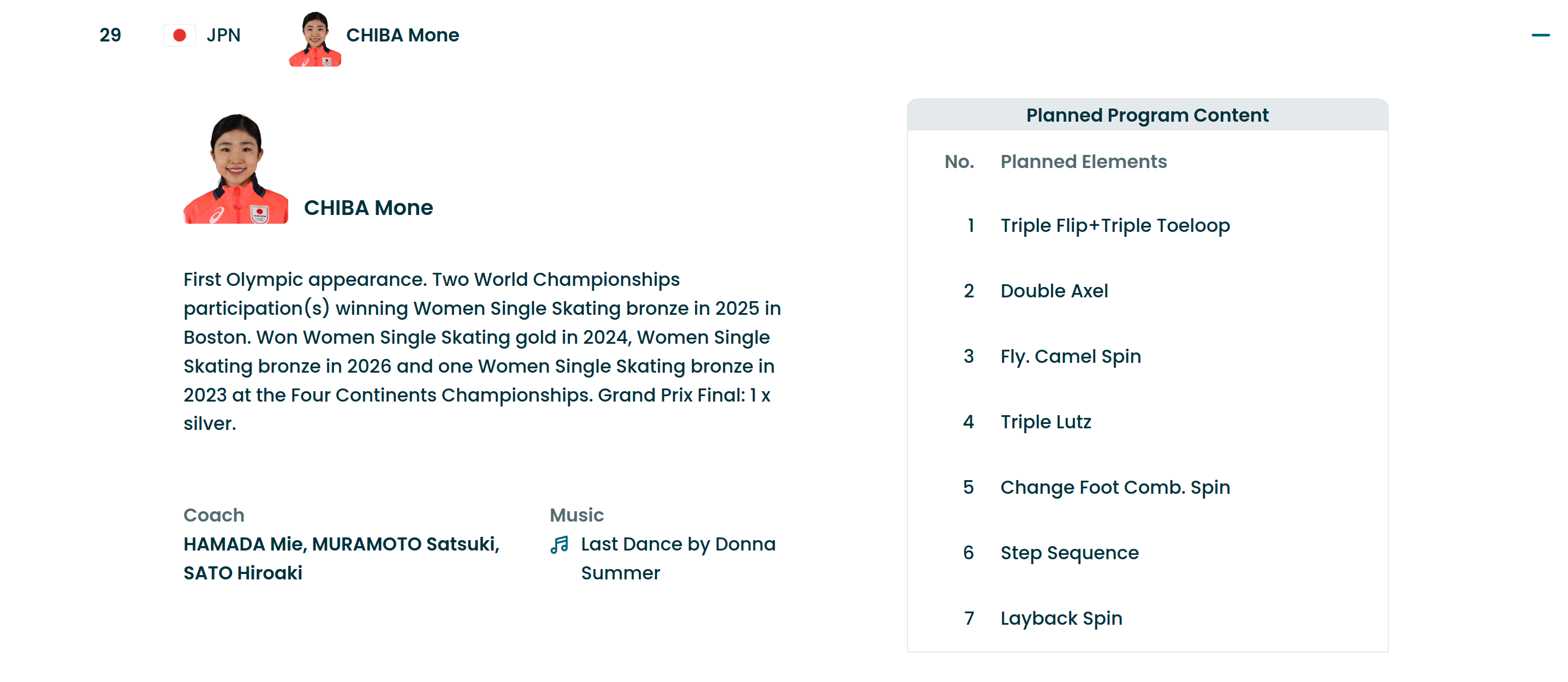
Task: Select the Fly. Camel Spin element
Action: 1070,356
